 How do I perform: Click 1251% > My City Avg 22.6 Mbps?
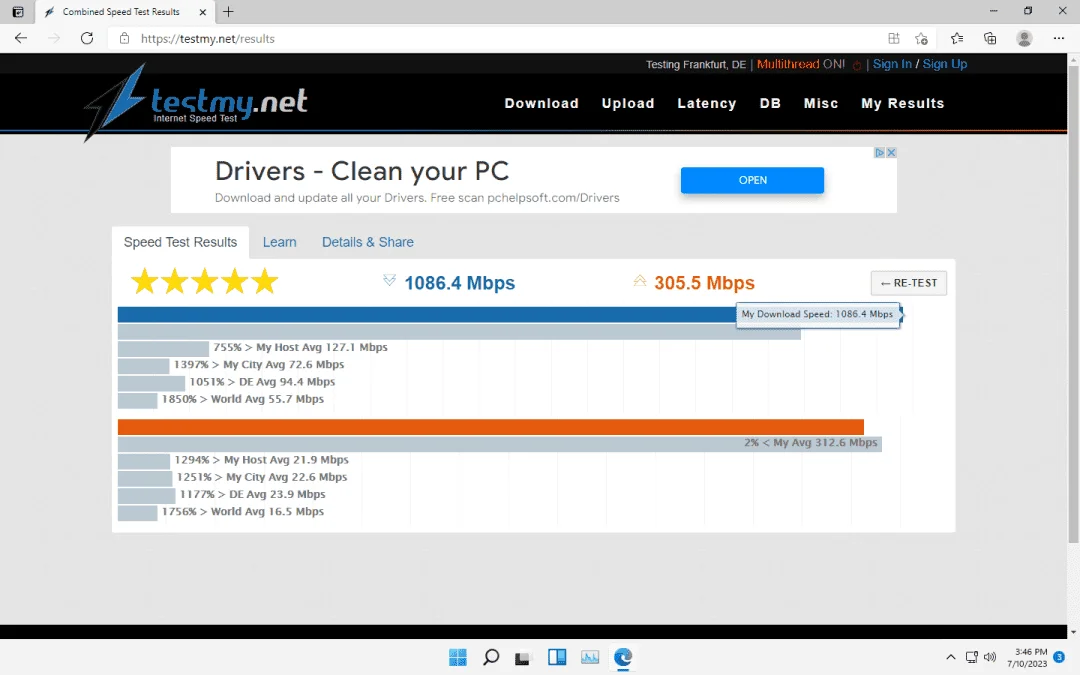tap(262, 477)
